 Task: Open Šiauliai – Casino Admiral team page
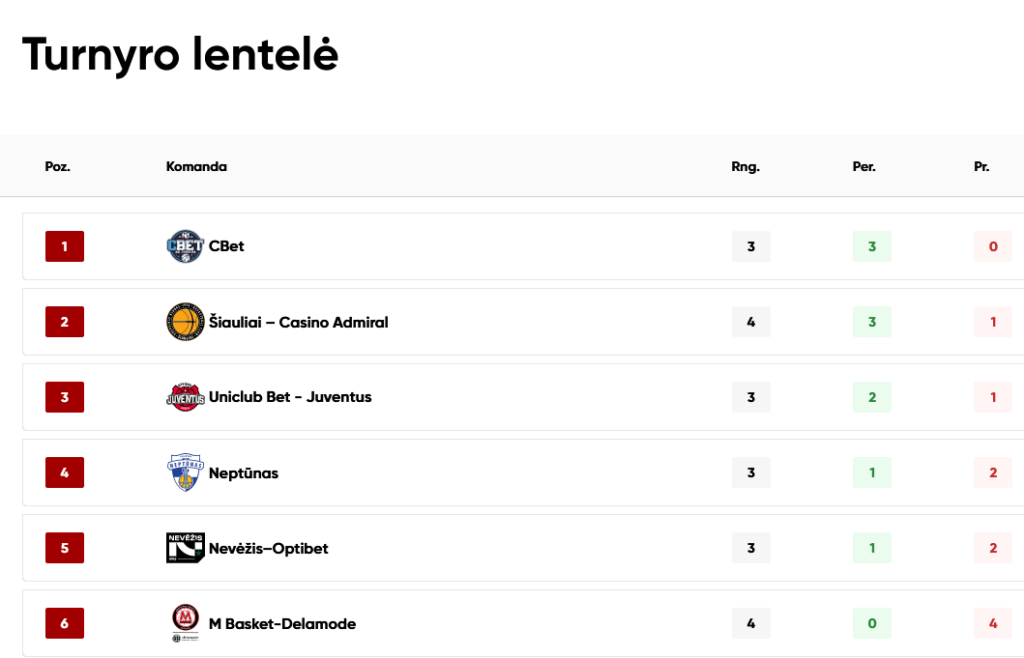298,322
